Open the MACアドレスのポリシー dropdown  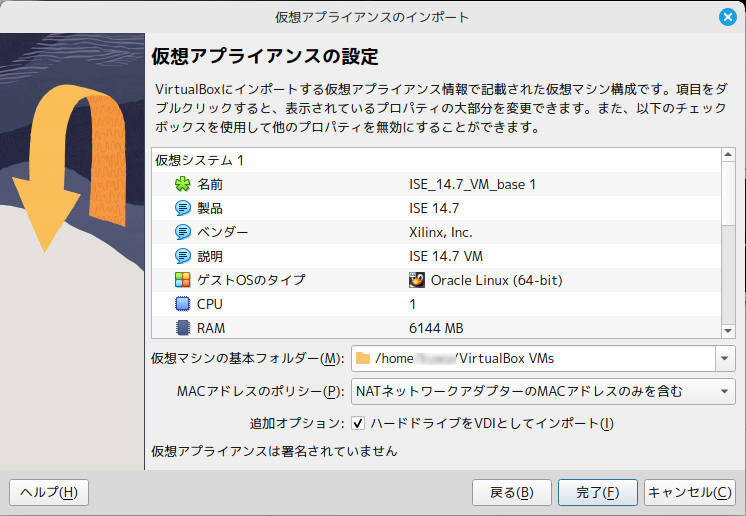[x=543, y=391]
